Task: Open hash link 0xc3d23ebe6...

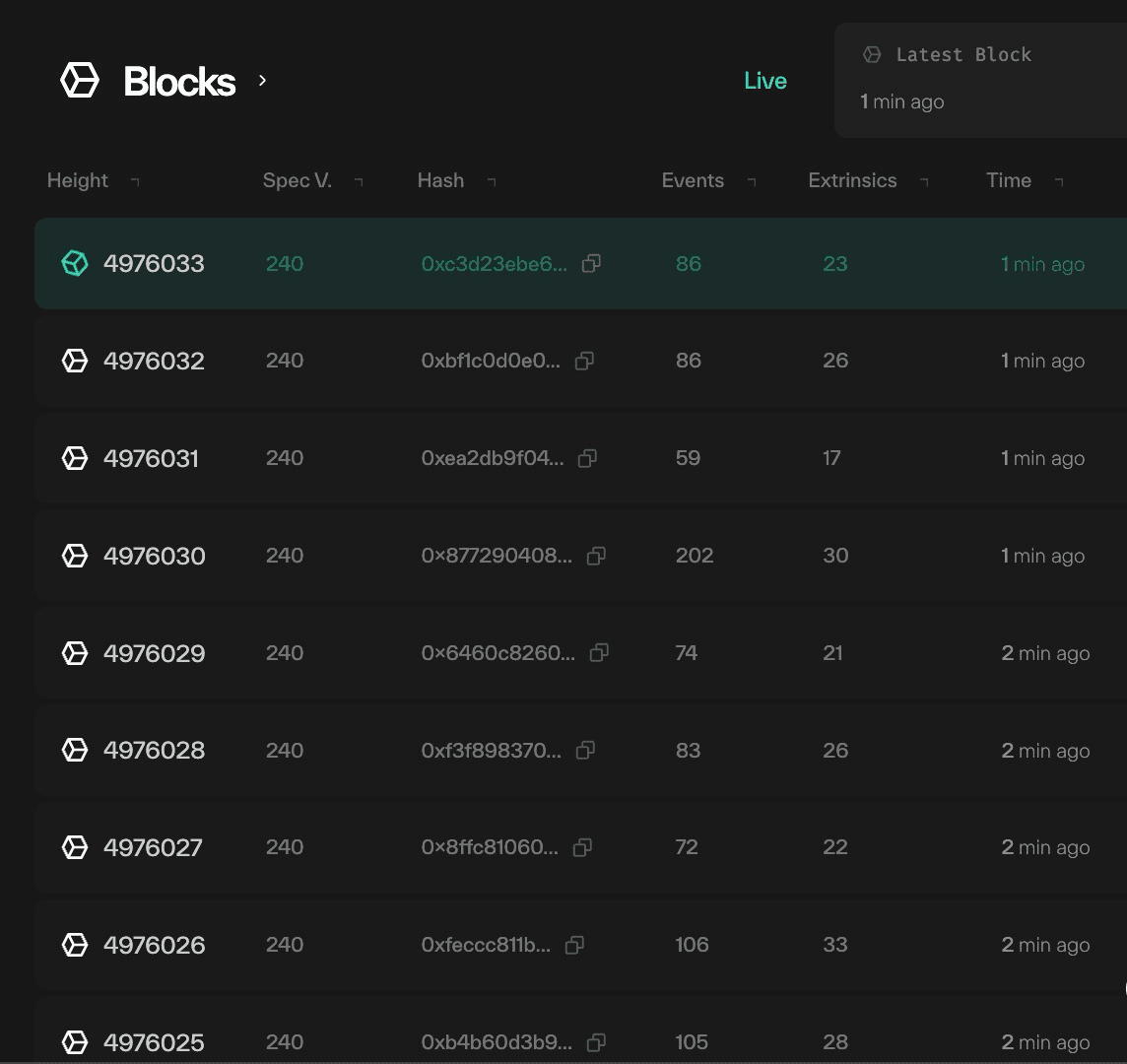Action: [494, 264]
